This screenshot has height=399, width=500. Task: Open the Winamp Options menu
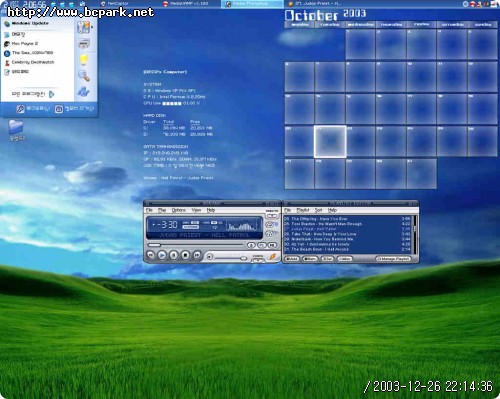tap(179, 210)
